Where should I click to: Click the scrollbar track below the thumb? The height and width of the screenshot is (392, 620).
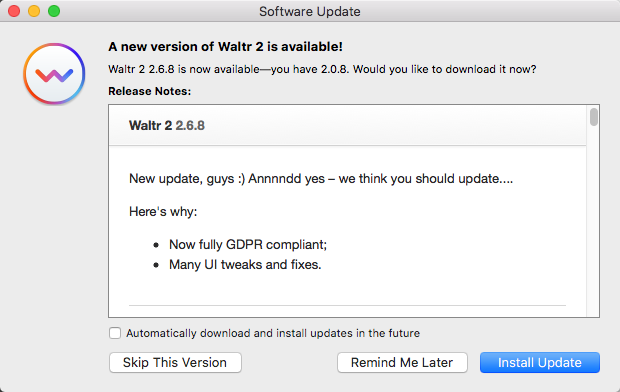point(594,222)
